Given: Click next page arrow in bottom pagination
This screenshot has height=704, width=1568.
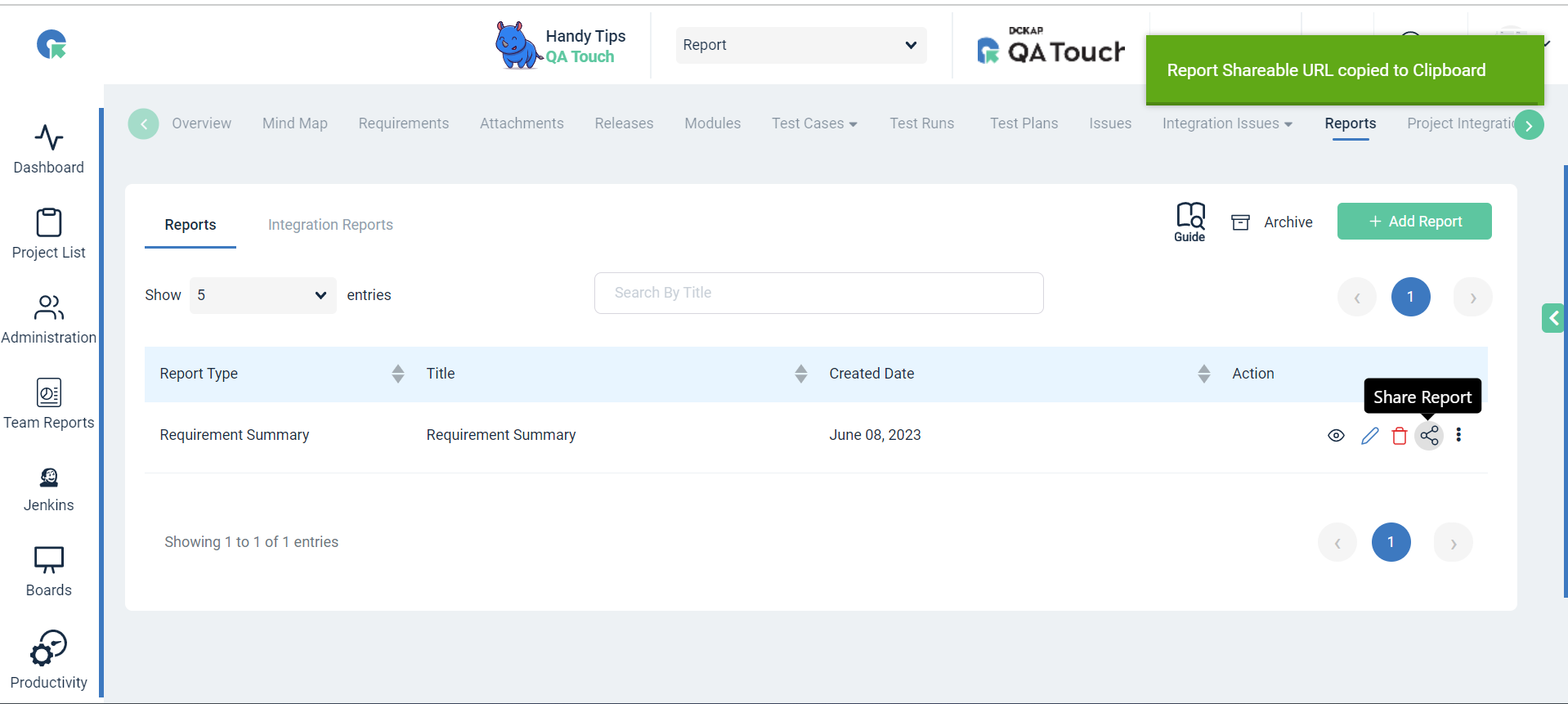Looking at the screenshot, I should (1454, 542).
